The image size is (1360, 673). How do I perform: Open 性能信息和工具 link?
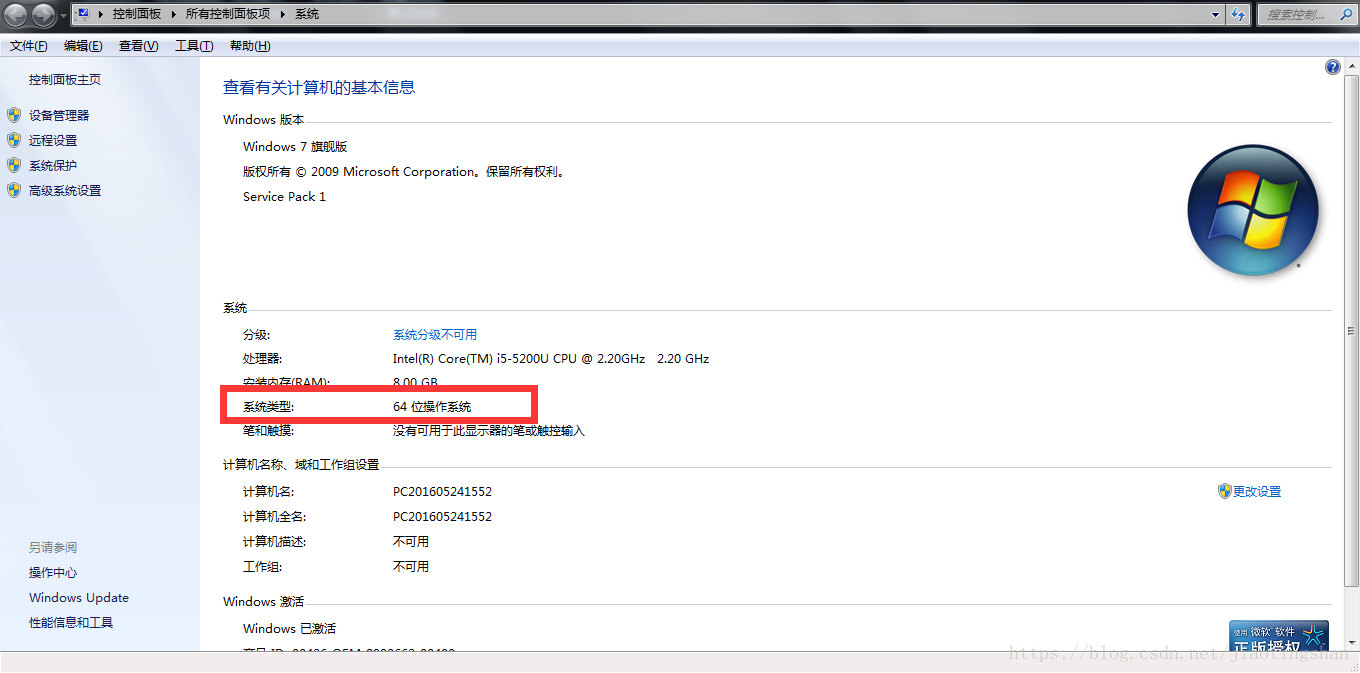[71, 623]
